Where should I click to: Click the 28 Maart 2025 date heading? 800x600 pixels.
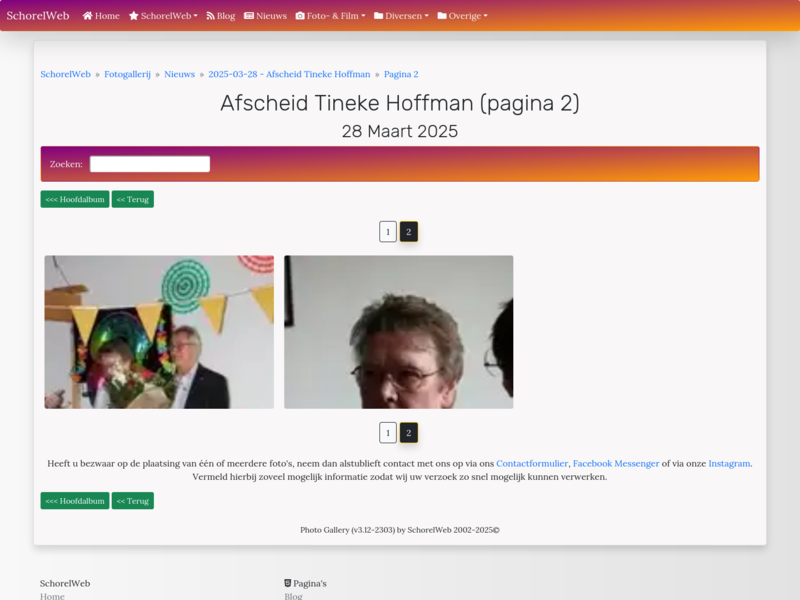400,131
